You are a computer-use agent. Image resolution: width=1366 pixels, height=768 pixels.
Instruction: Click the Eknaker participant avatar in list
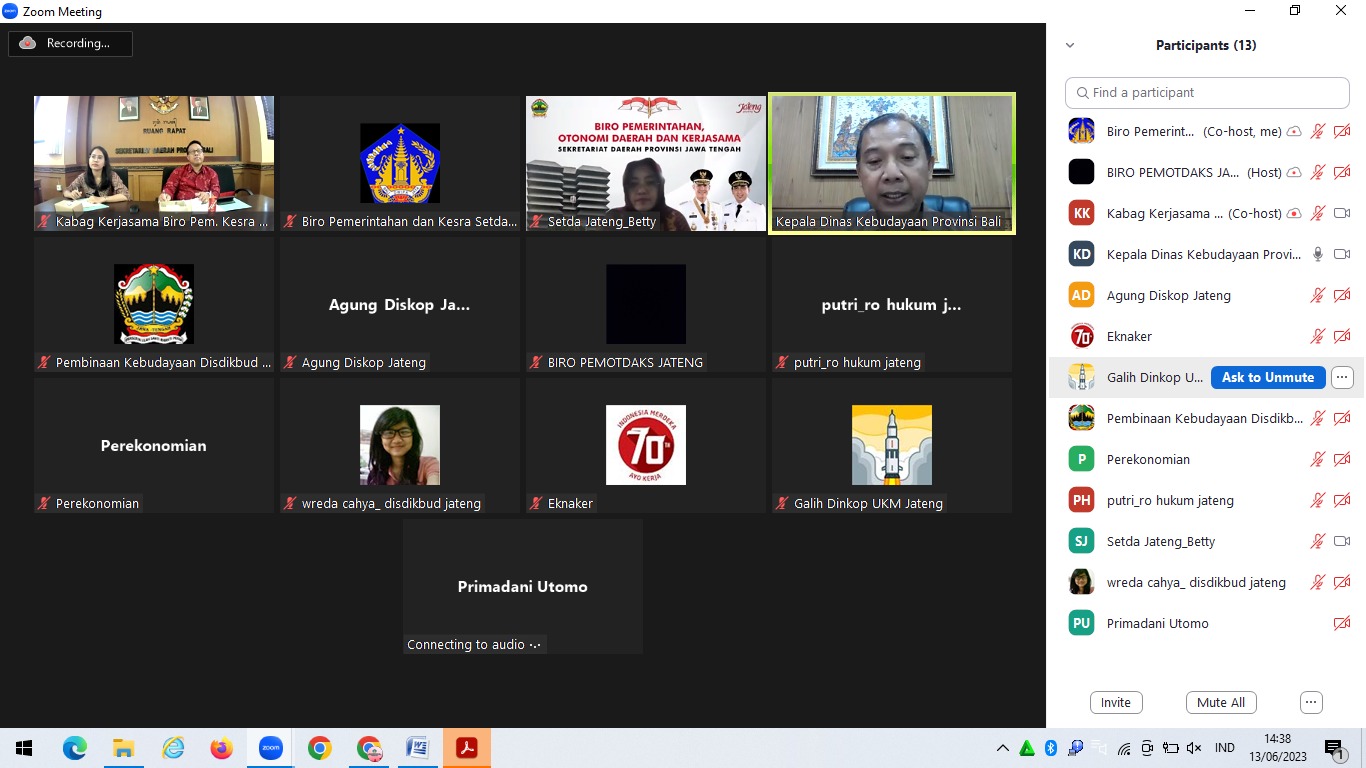(1081, 336)
